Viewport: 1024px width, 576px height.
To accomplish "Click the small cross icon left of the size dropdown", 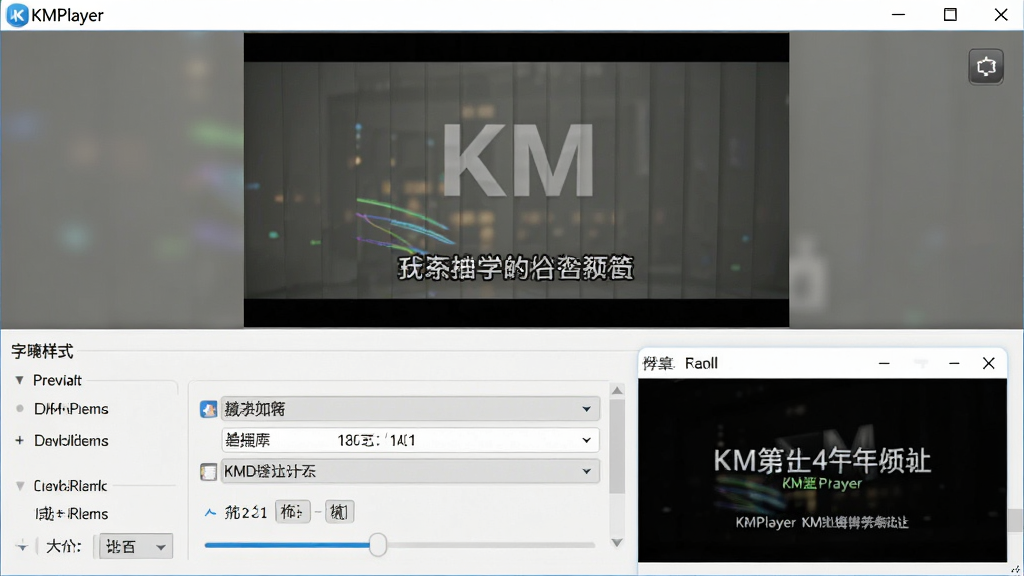I will pyautogui.click(x=22, y=547).
